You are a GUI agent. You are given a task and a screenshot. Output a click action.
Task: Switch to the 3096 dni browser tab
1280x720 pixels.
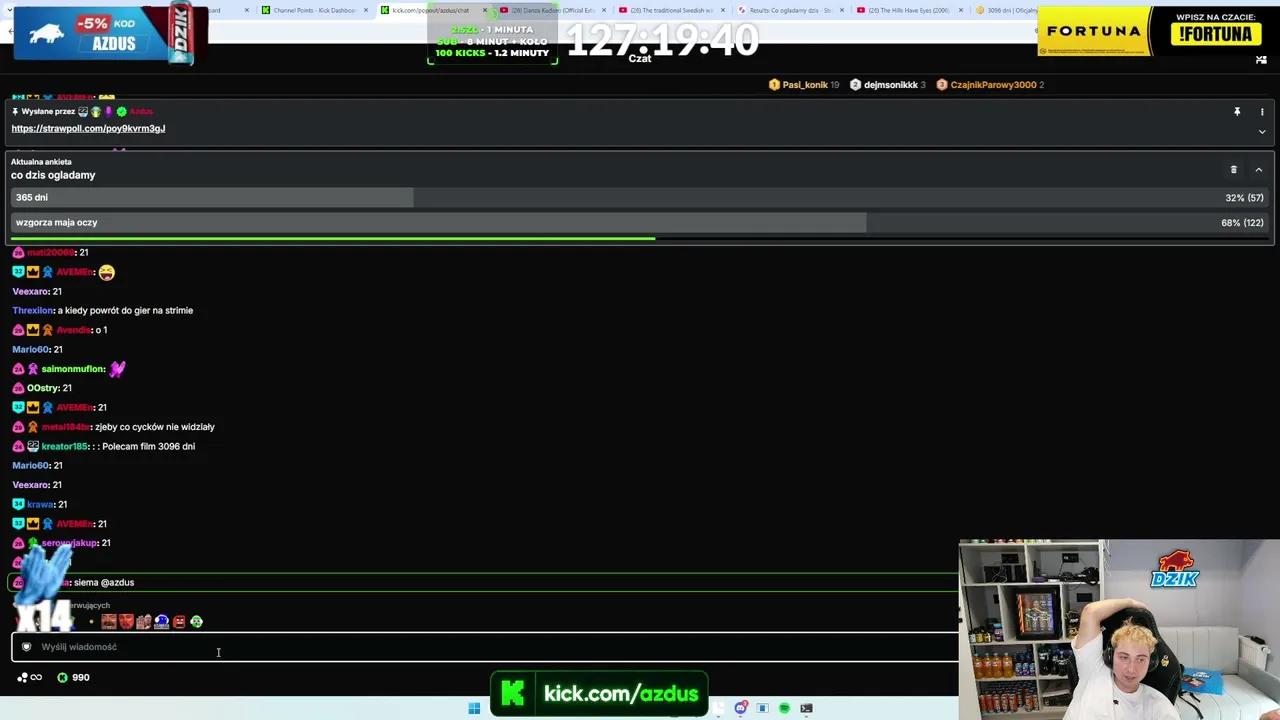click(x=1005, y=10)
